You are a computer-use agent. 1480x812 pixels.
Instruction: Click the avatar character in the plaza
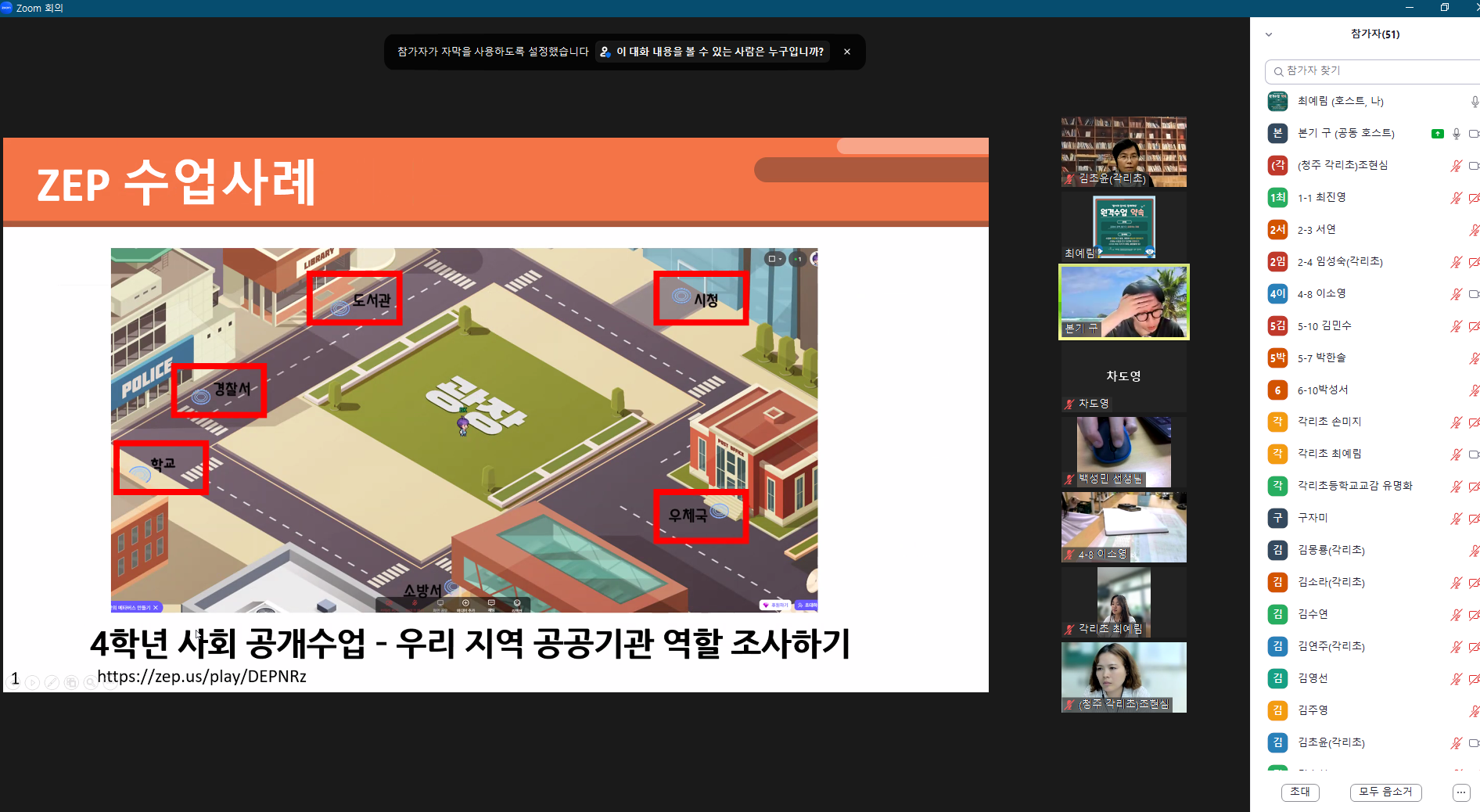(463, 425)
